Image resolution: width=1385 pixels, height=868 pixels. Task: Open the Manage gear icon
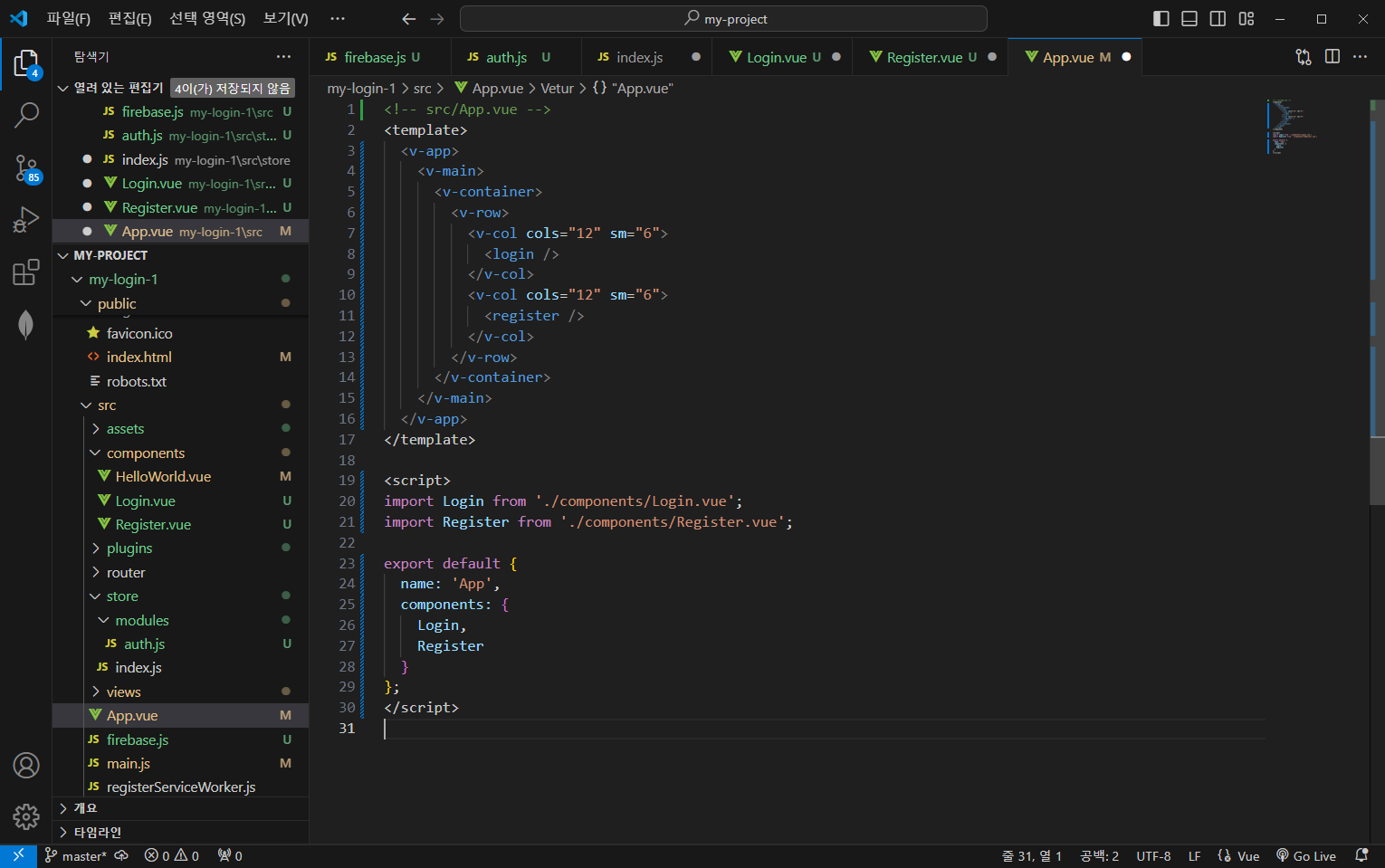pyautogui.click(x=26, y=817)
